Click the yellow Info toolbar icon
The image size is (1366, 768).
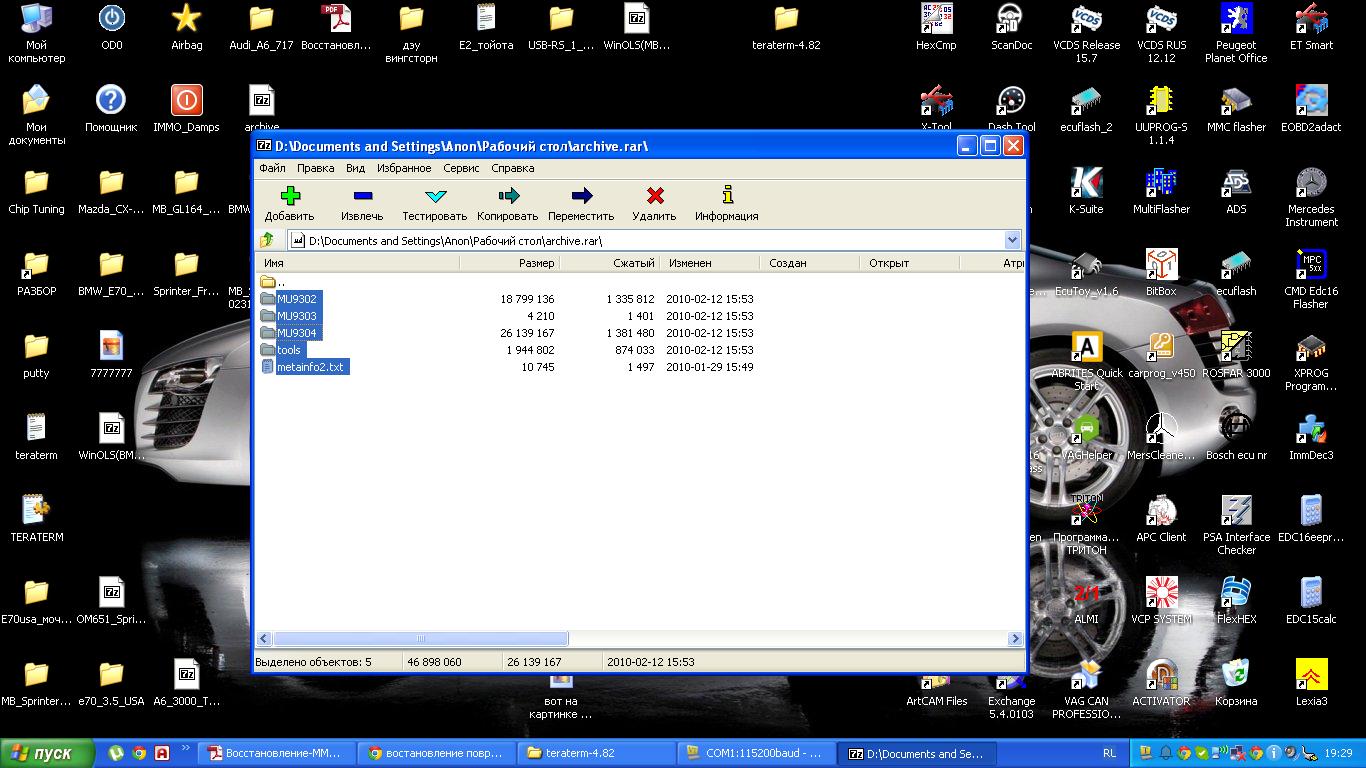[x=727, y=196]
